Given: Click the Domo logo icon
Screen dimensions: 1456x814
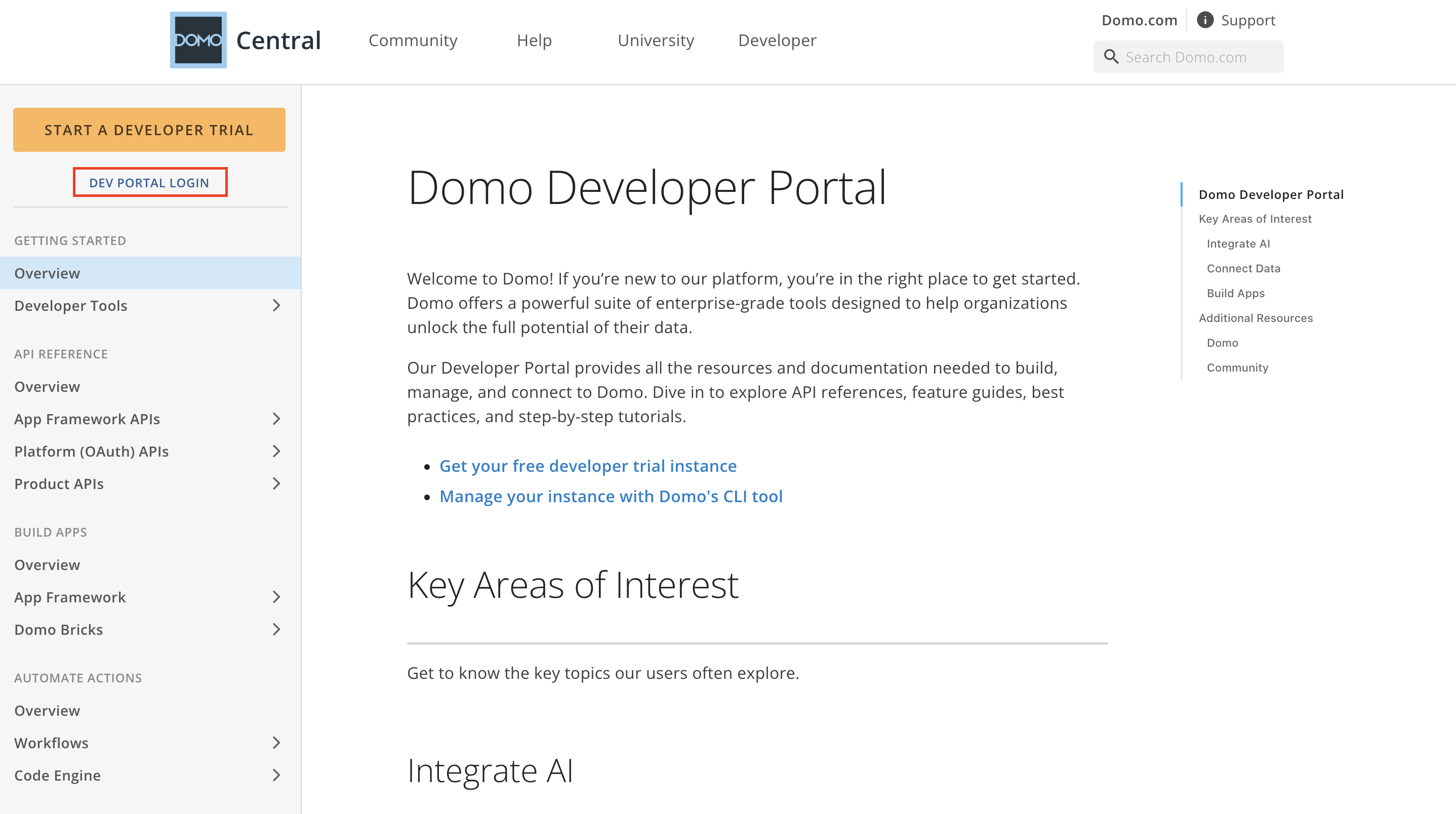Looking at the screenshot, I should coord(198,39).
